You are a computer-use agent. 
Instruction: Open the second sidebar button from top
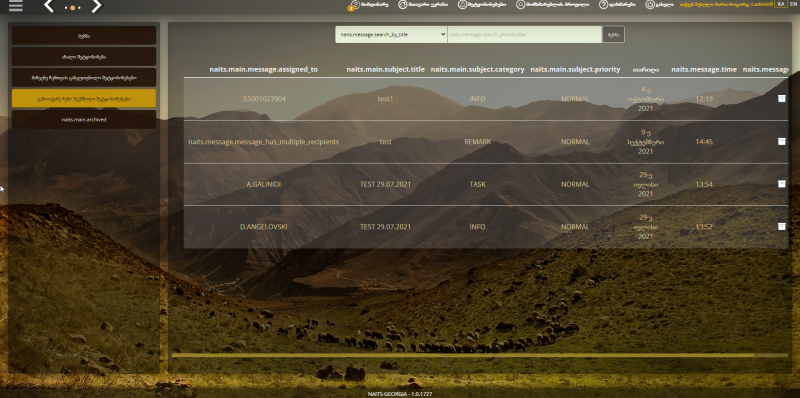84,57
